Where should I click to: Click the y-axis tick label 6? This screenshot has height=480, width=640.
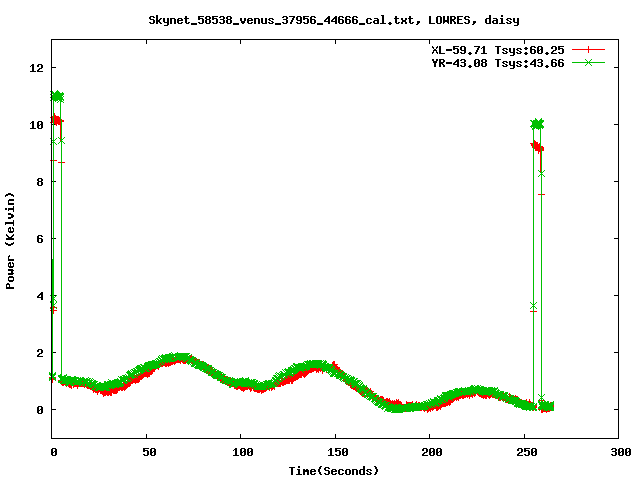click(40, 239)
